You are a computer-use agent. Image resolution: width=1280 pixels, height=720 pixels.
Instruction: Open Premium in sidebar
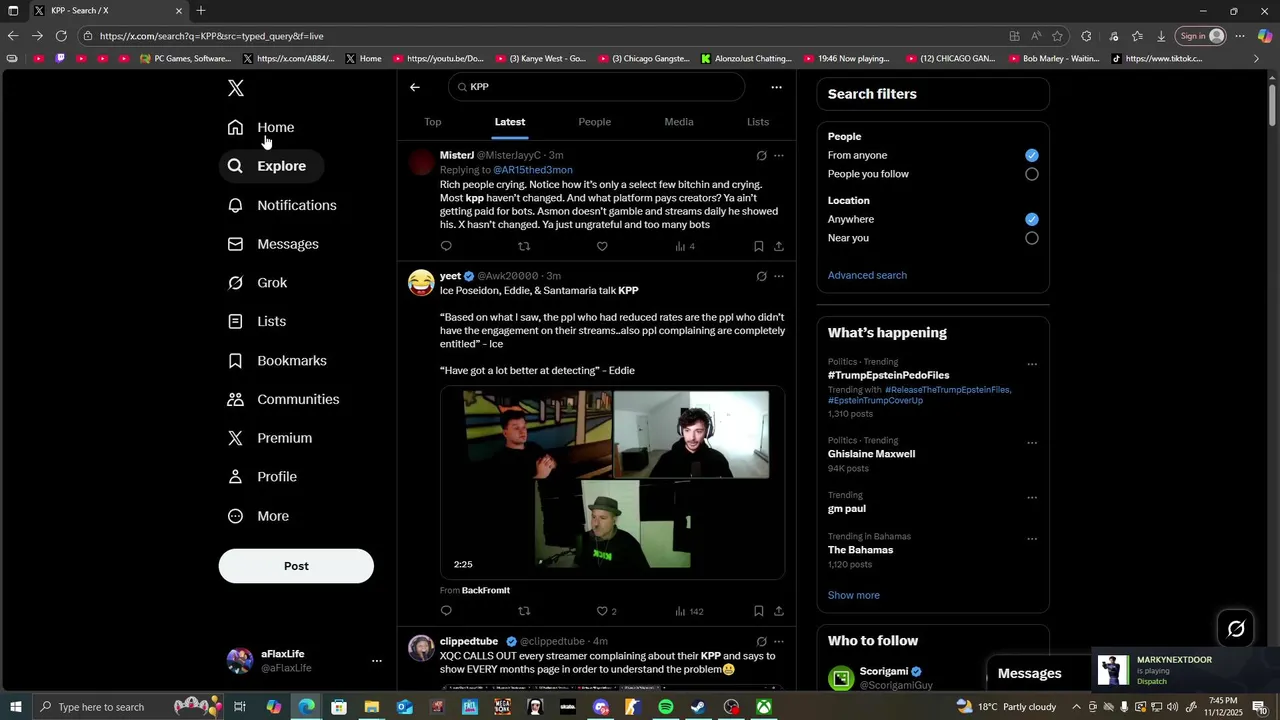click(x=270, y=438)
